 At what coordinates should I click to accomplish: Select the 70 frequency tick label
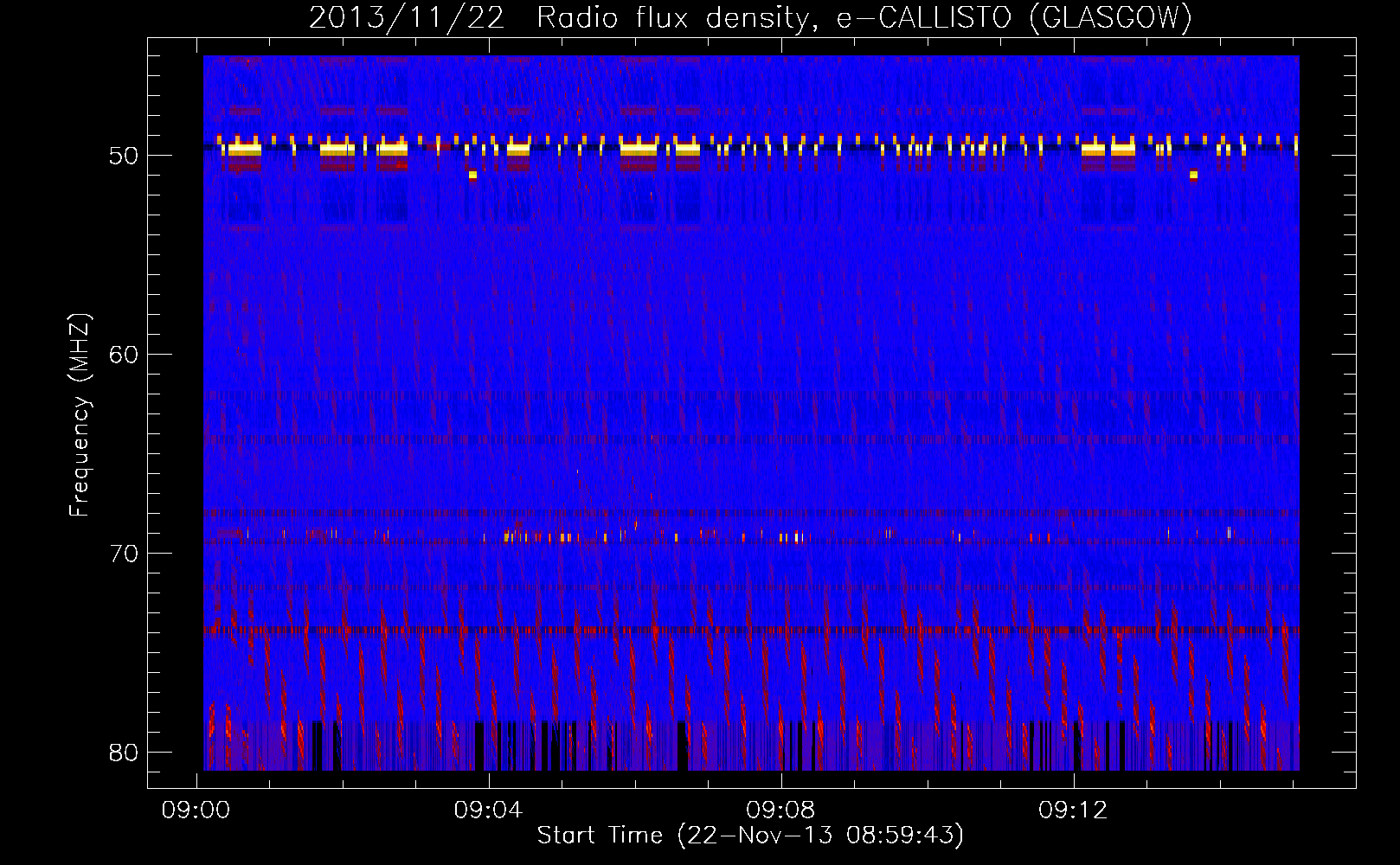click(x=125, y=554)
